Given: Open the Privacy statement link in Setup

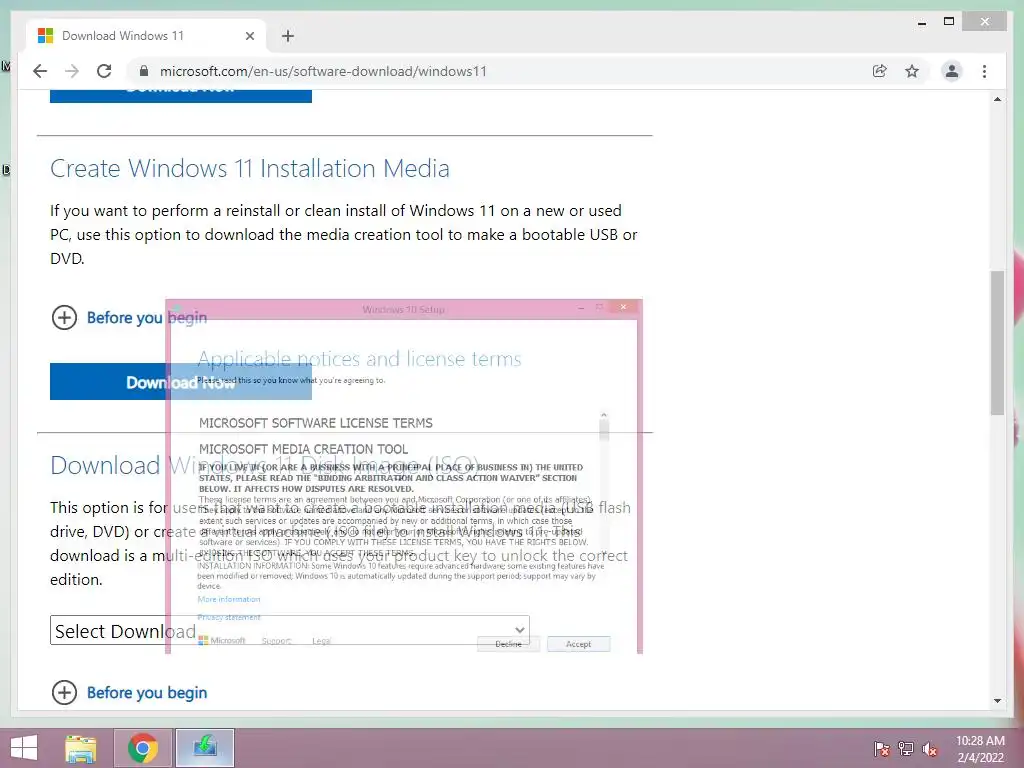Looking at the screenshot, I should click(229, 617).
